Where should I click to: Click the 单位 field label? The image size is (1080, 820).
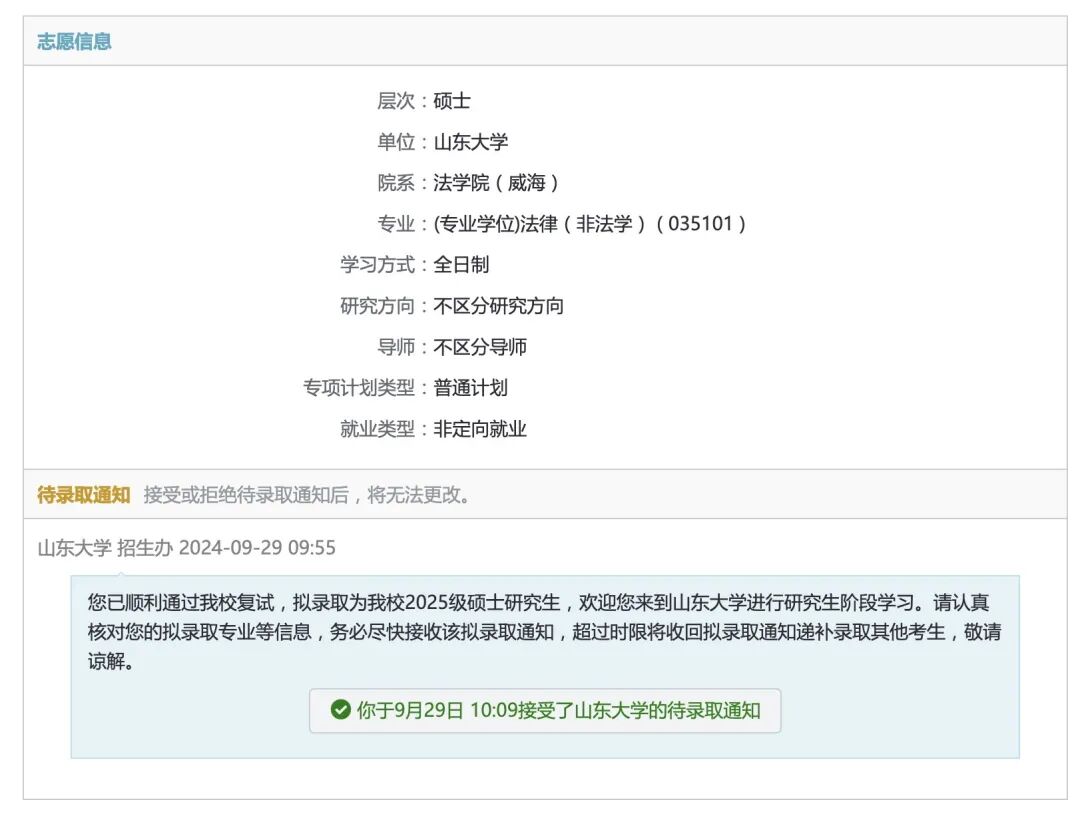pyautogui.click(x=396, y=142)
